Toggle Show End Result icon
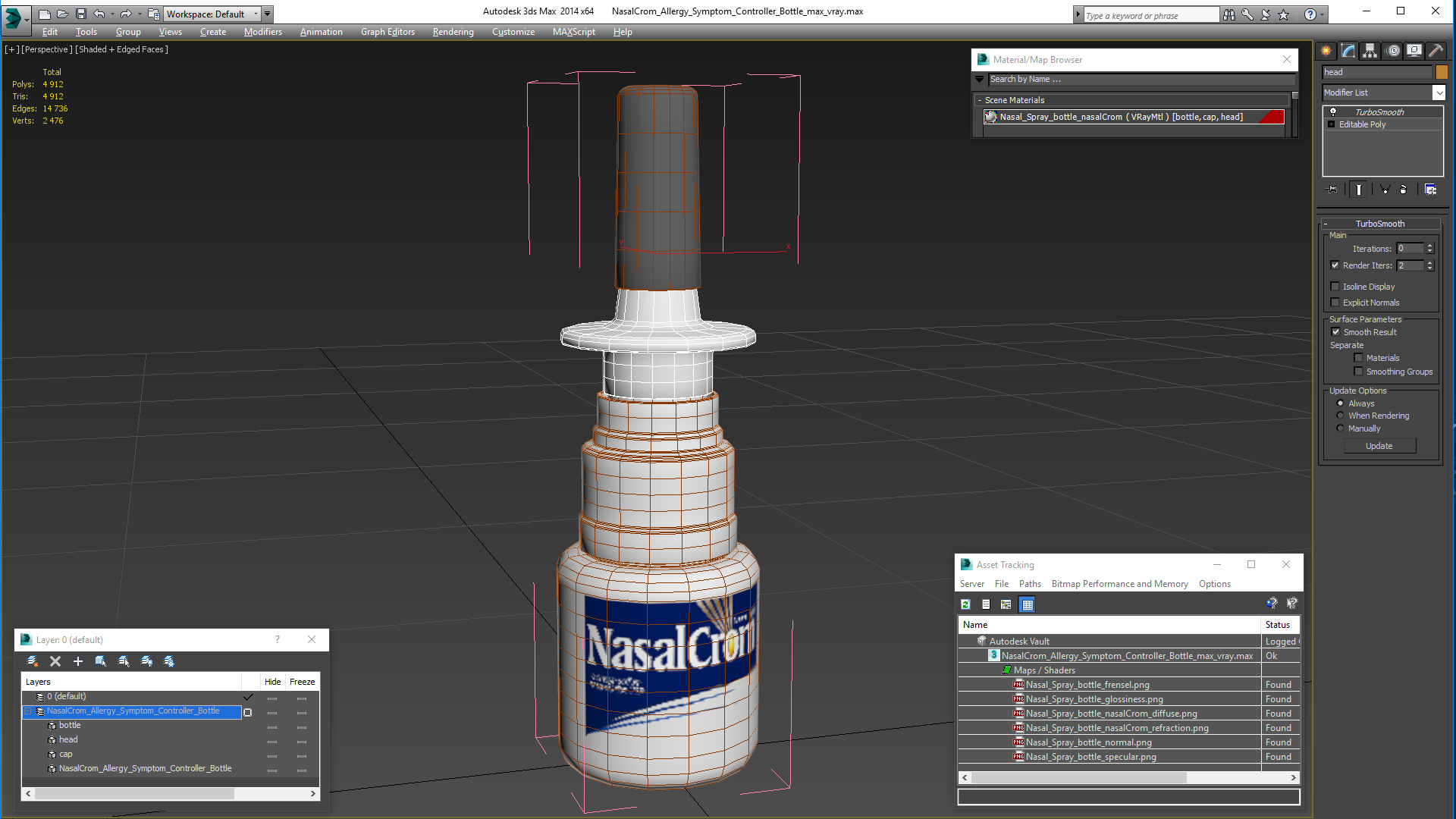1456x819 pixels. pos(1359,190)
